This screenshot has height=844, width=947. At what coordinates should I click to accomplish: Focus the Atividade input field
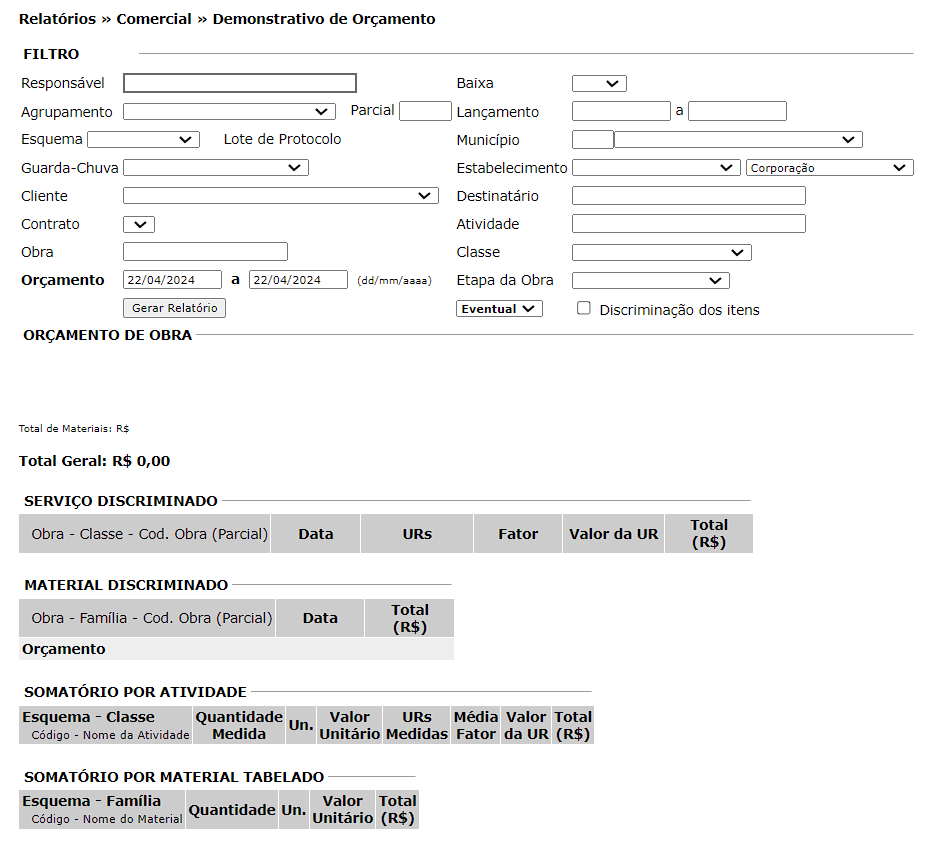[688, 224]
